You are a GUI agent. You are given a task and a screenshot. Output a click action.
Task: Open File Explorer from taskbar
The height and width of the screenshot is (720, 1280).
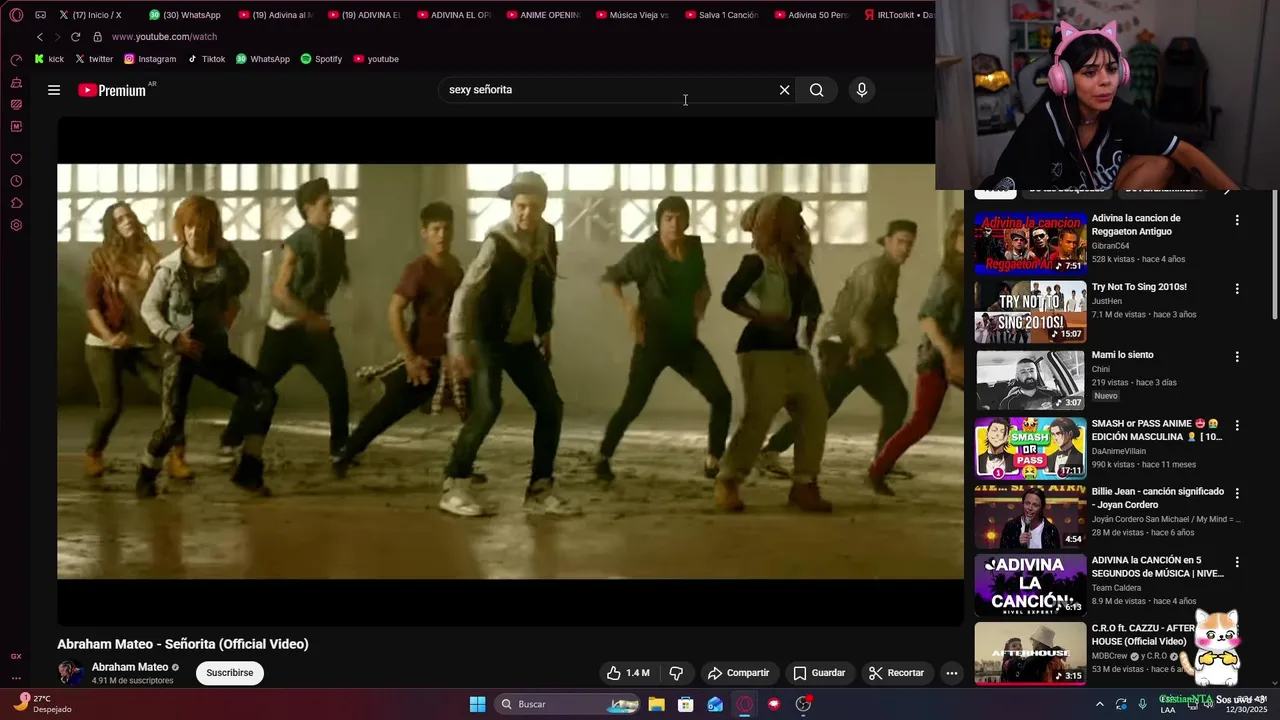657,704
